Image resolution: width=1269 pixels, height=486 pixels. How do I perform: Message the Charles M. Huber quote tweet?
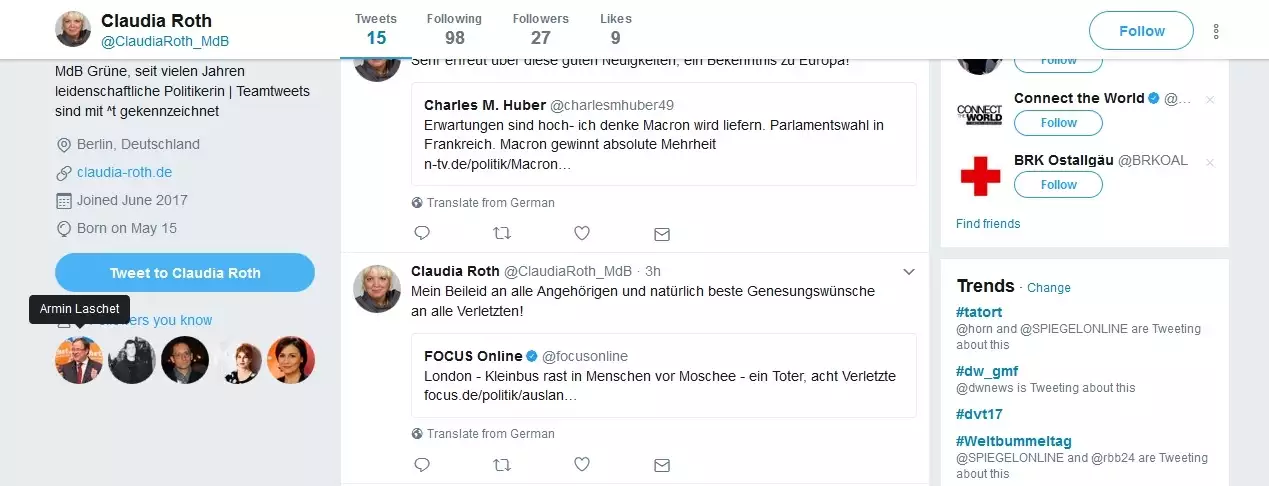pos(661,234)
